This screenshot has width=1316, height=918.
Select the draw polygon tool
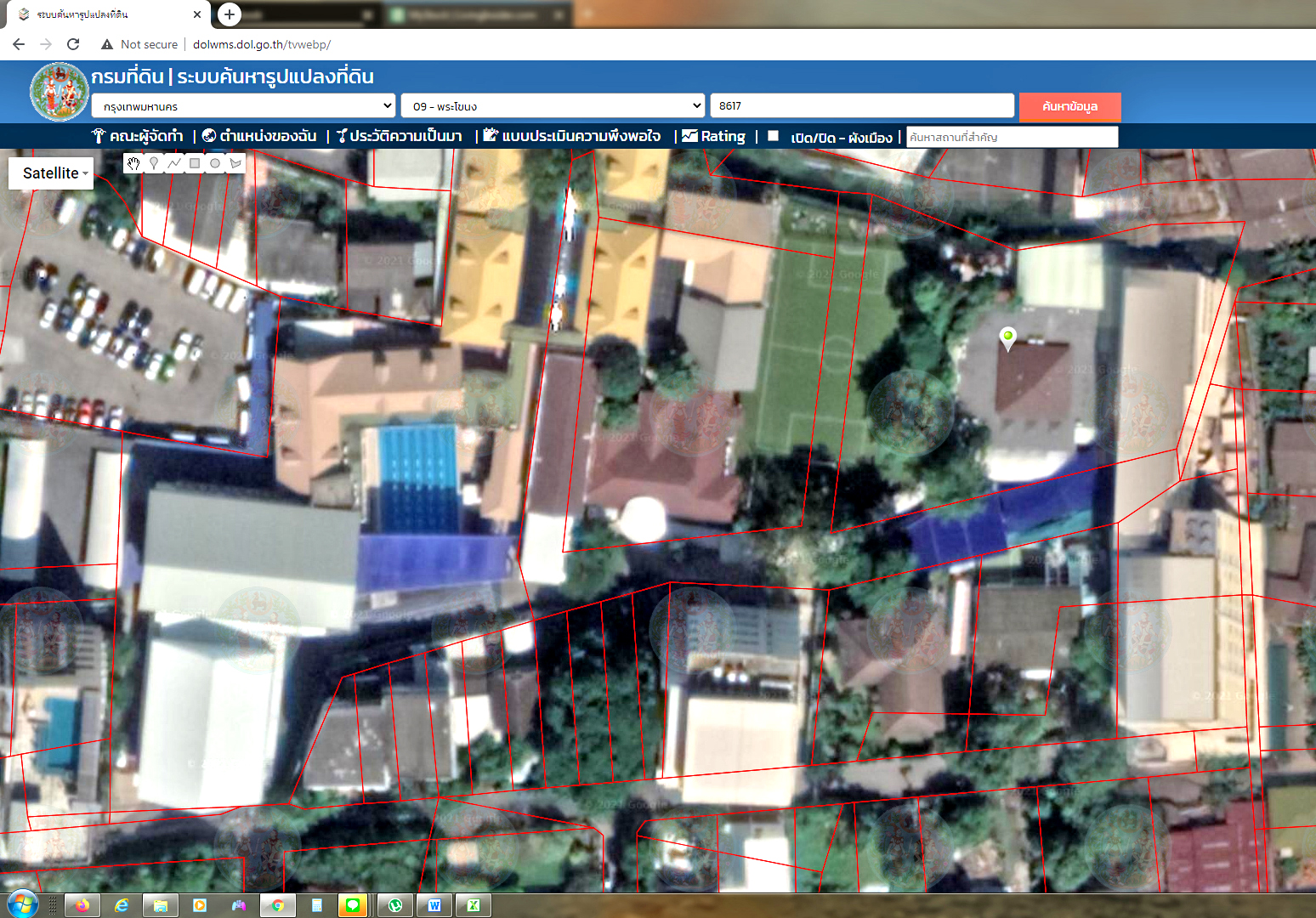235,163
